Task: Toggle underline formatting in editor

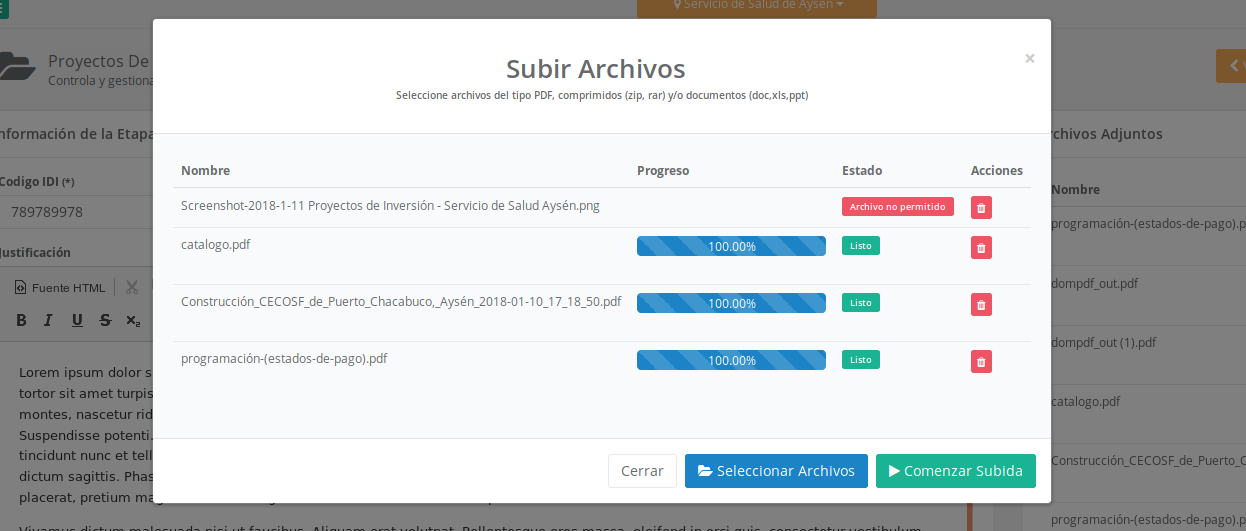Action: click(x=77, y=321)
